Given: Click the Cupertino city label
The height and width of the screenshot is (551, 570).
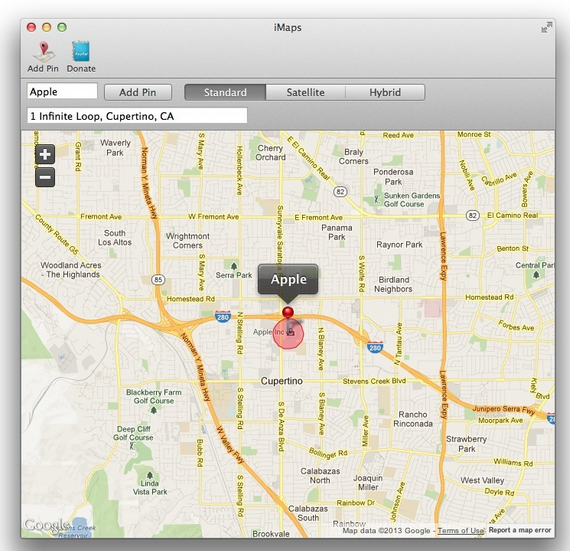Looking at the screenshot, I should tap(282, 381).
